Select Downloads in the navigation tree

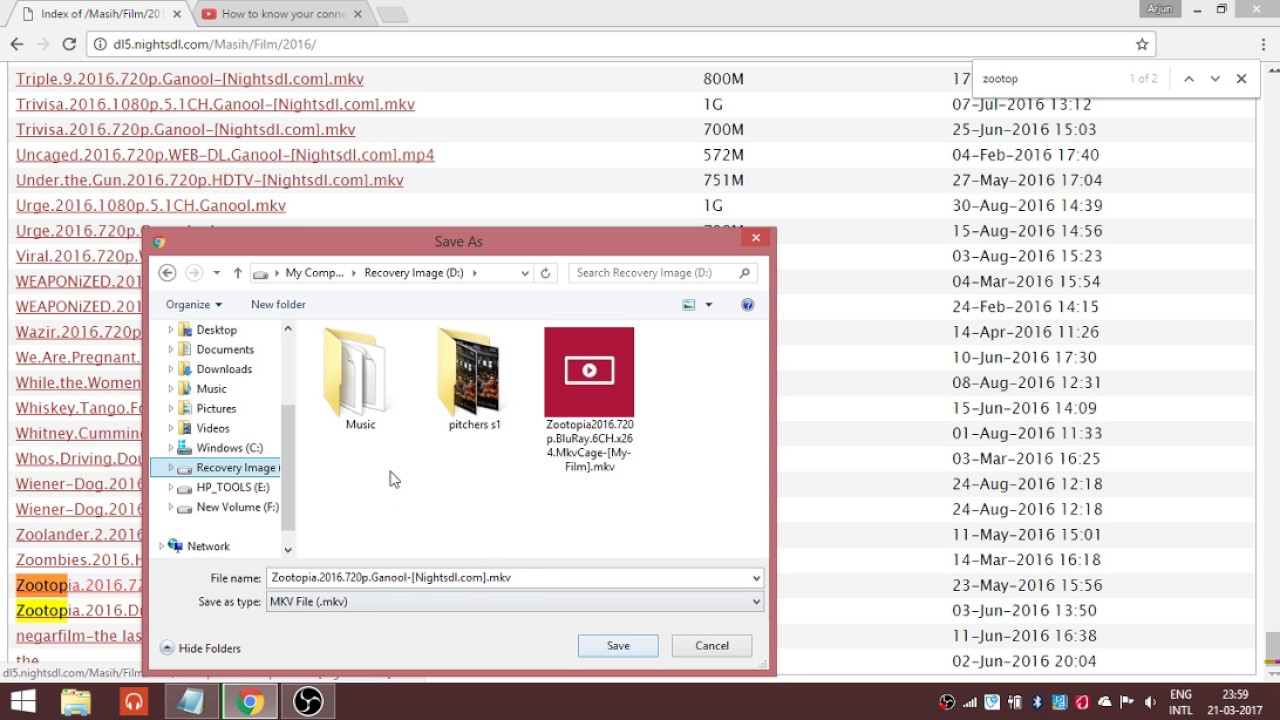224,369
